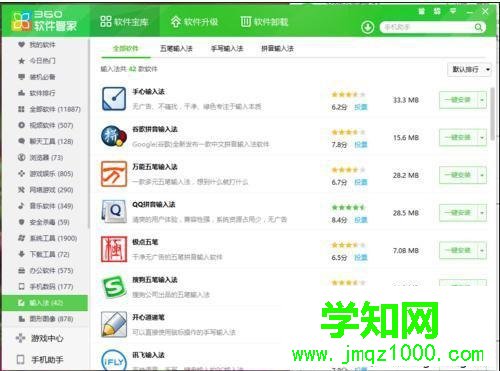Select 下载工具 (72) category
500x371 pixels.
(x=44, y=254)
